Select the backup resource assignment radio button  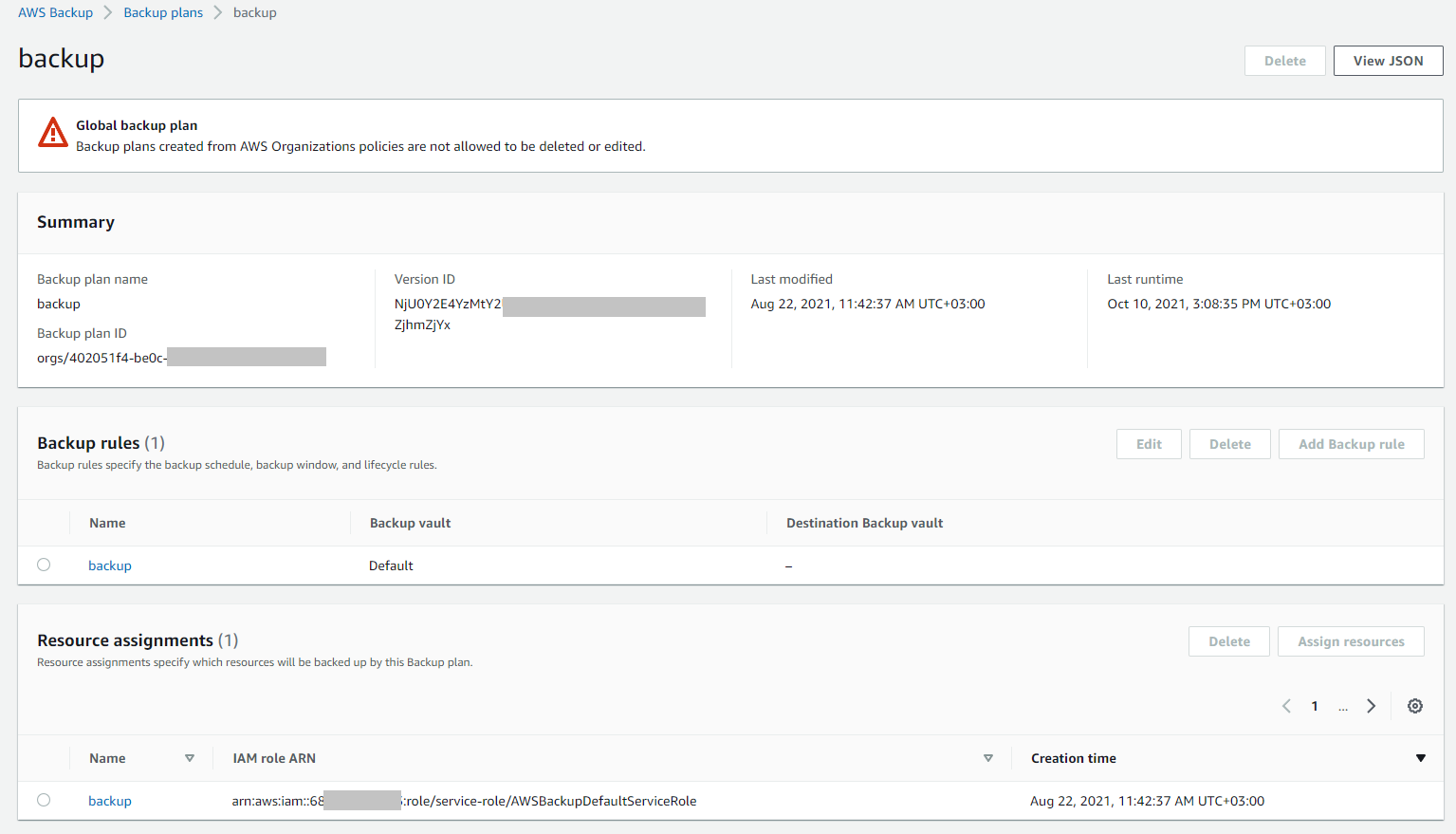pyautogui.click(x=44, y=800)
